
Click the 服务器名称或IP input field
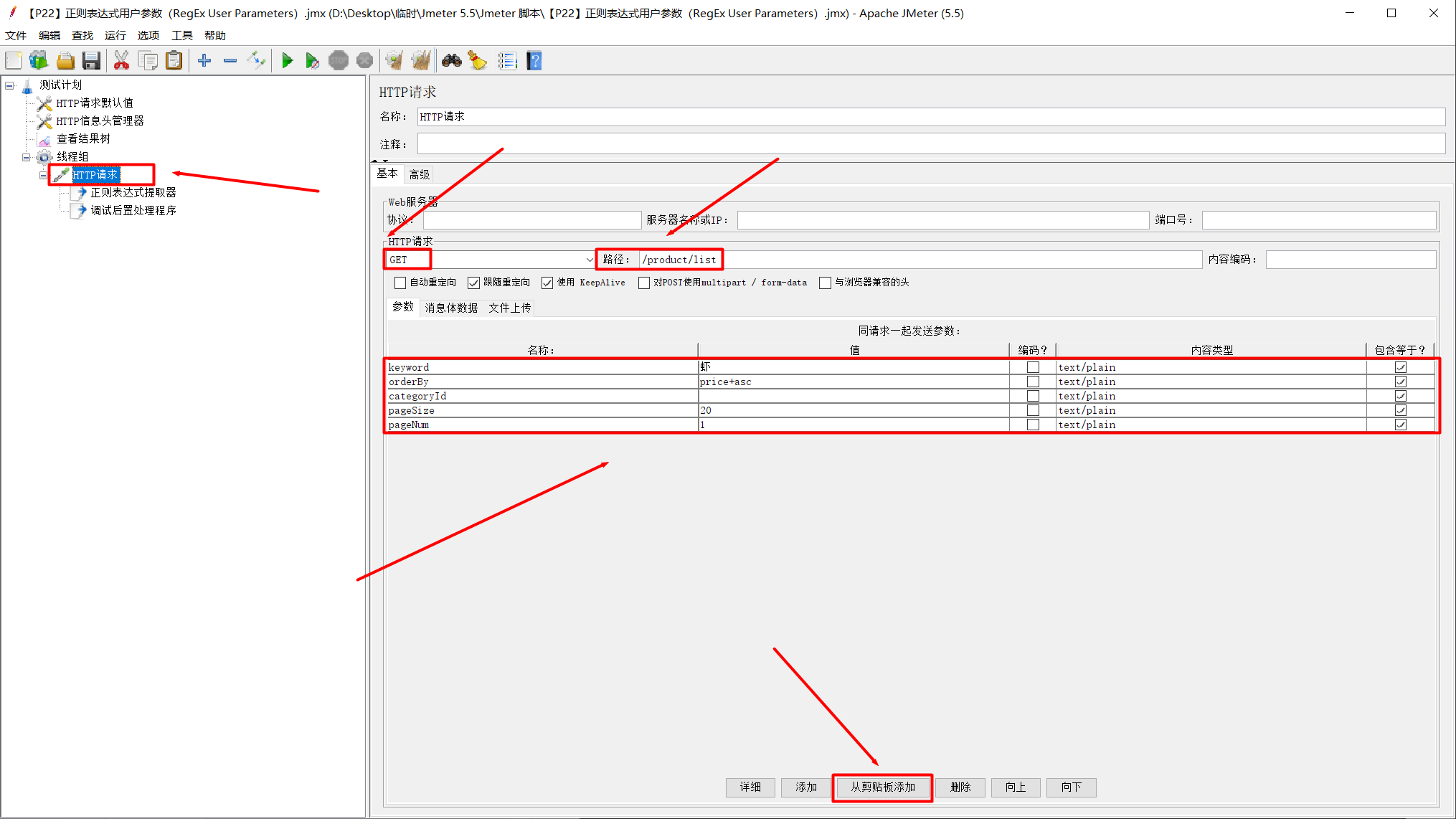pyautogui.click(x=943, y=219)
